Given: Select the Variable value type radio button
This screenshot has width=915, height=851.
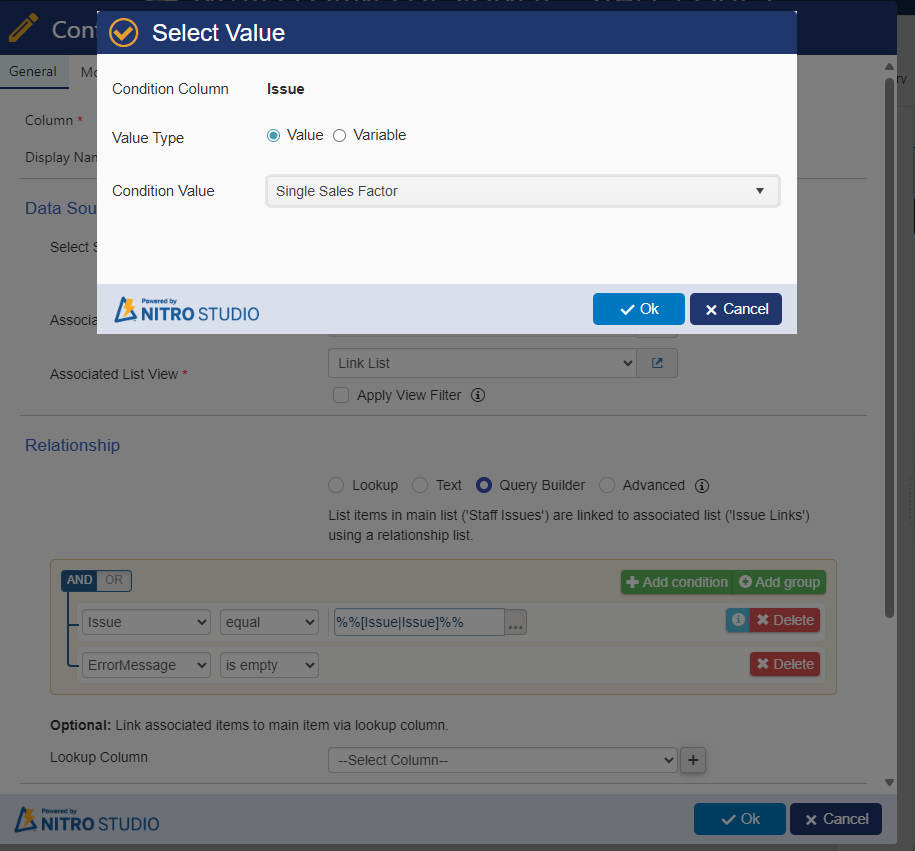Looking at the screenshot, I should point(339,136).
